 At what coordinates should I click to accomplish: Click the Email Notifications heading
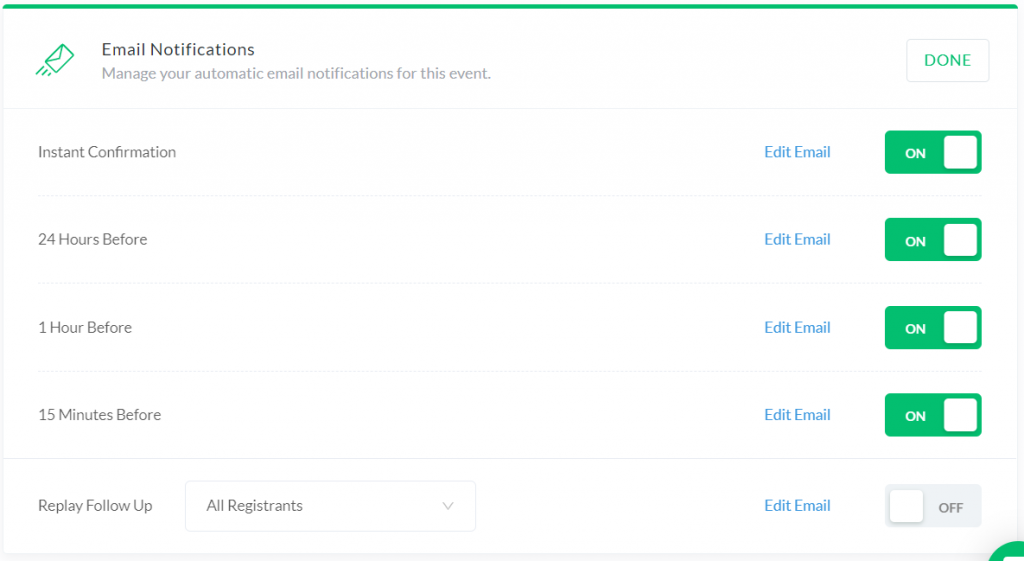178,50
